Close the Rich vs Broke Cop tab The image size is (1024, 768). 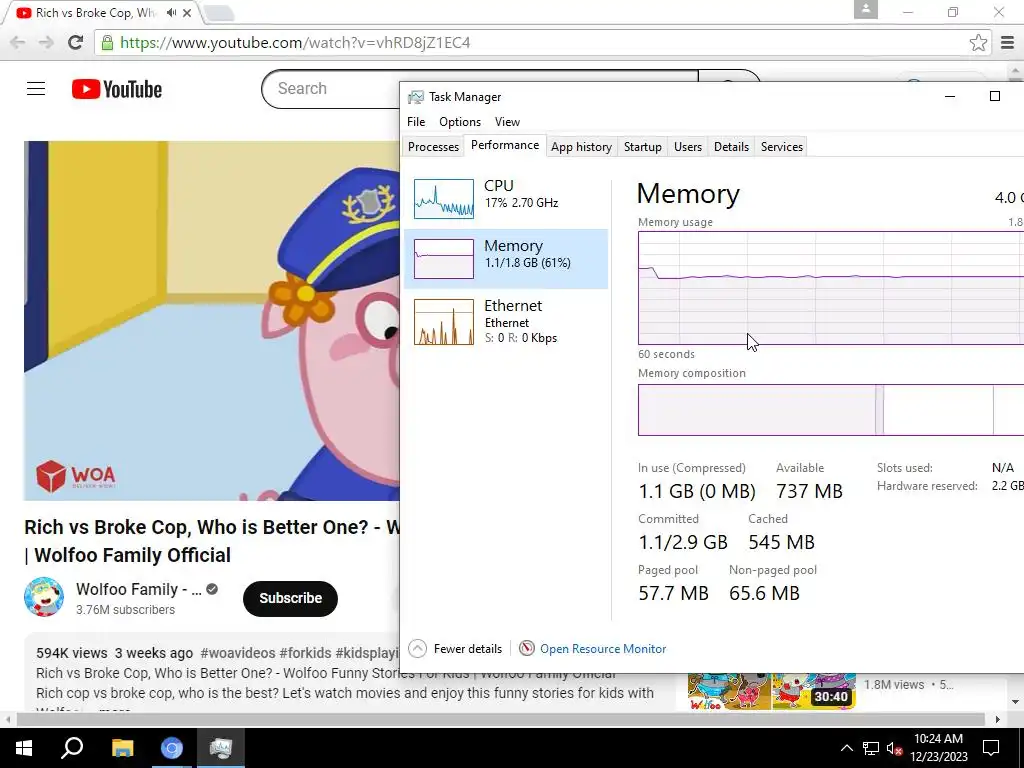click(x=187, y=12)
